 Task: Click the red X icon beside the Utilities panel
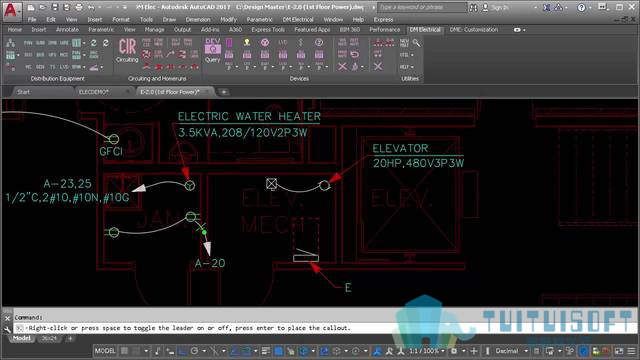pyautogui.click(x=378, y=66)
